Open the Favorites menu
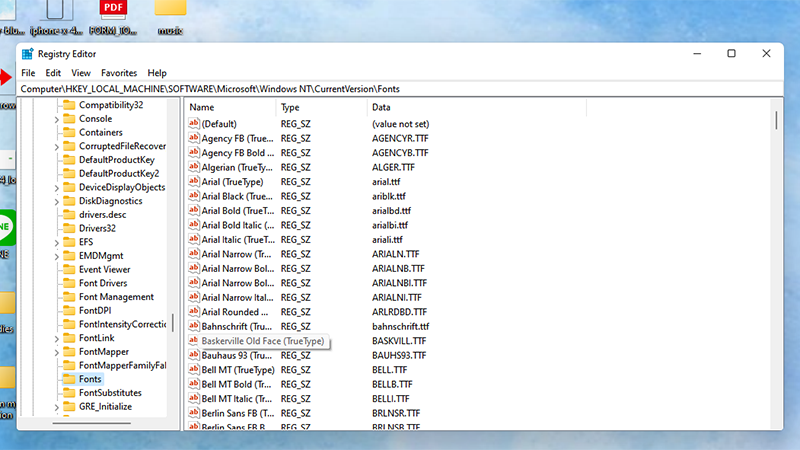Image resolution: width=800 pixels, height=450 pixels. click(x=119, y=73)
